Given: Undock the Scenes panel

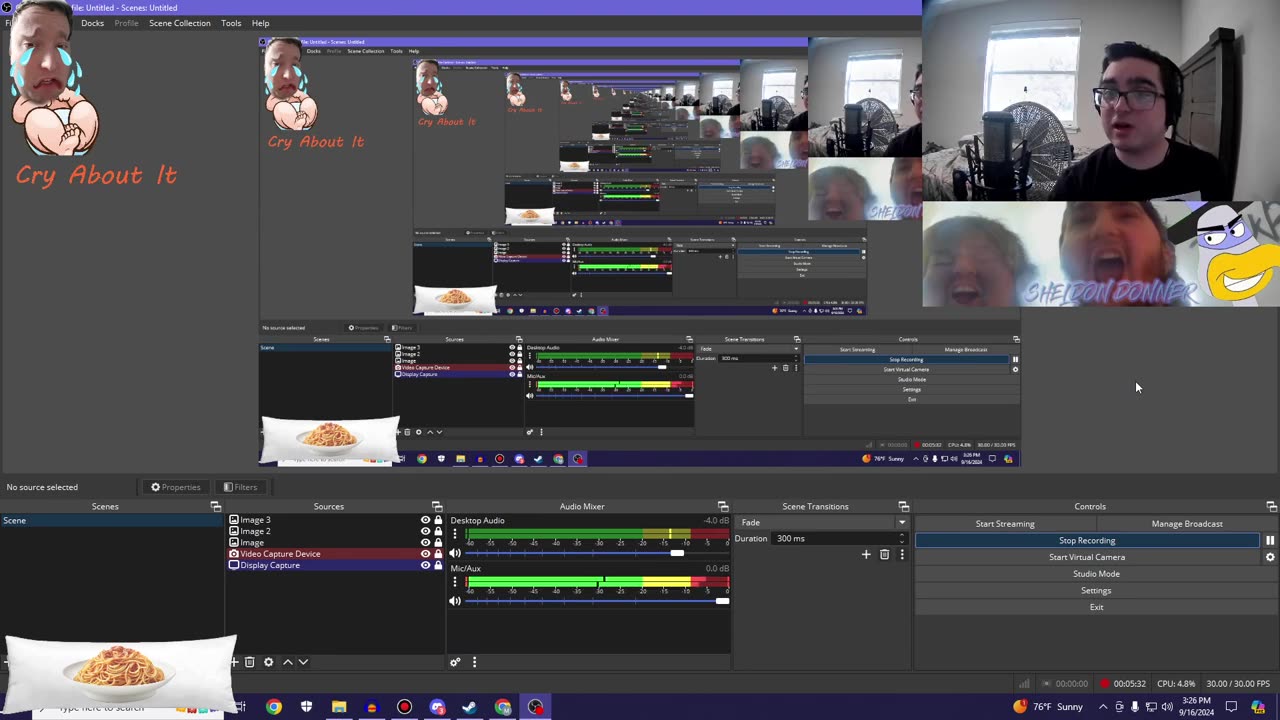Looking at the screenshot, I should 215,507.
